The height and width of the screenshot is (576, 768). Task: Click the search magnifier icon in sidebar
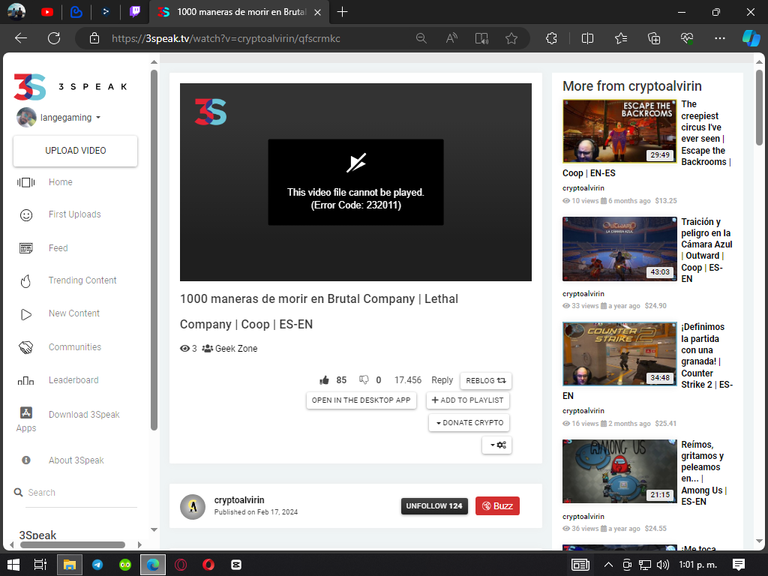pyautogui.click(x=18, y=492)
